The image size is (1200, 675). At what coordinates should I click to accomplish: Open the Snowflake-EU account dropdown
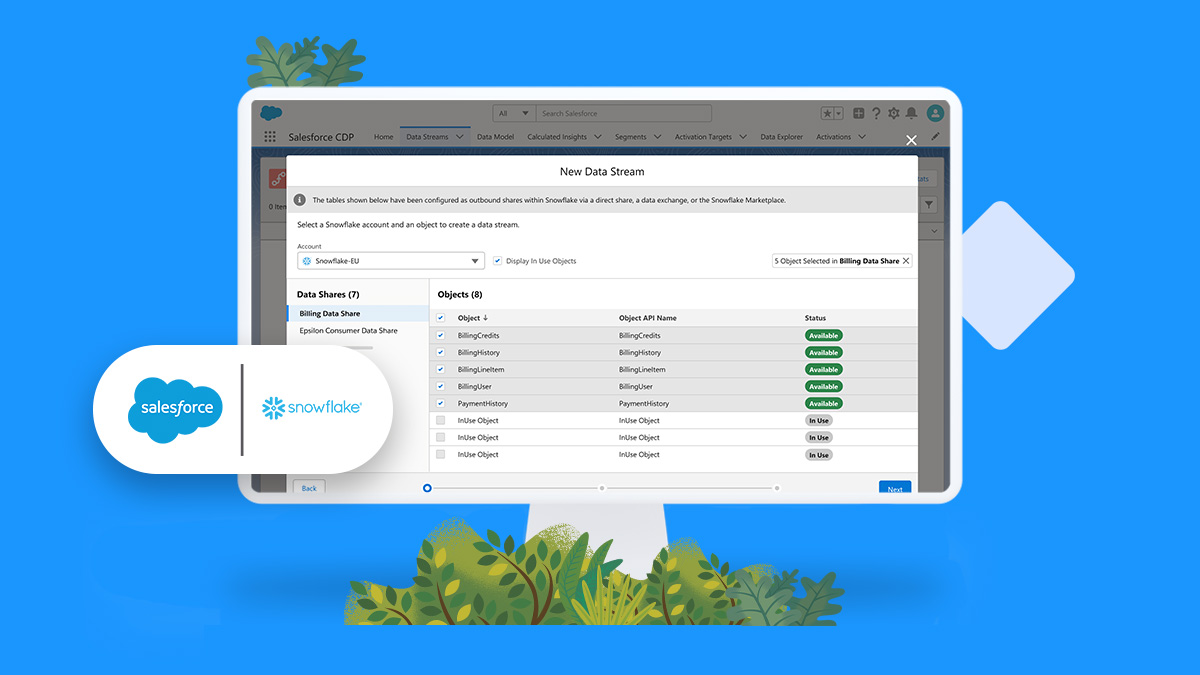point(475,260)
